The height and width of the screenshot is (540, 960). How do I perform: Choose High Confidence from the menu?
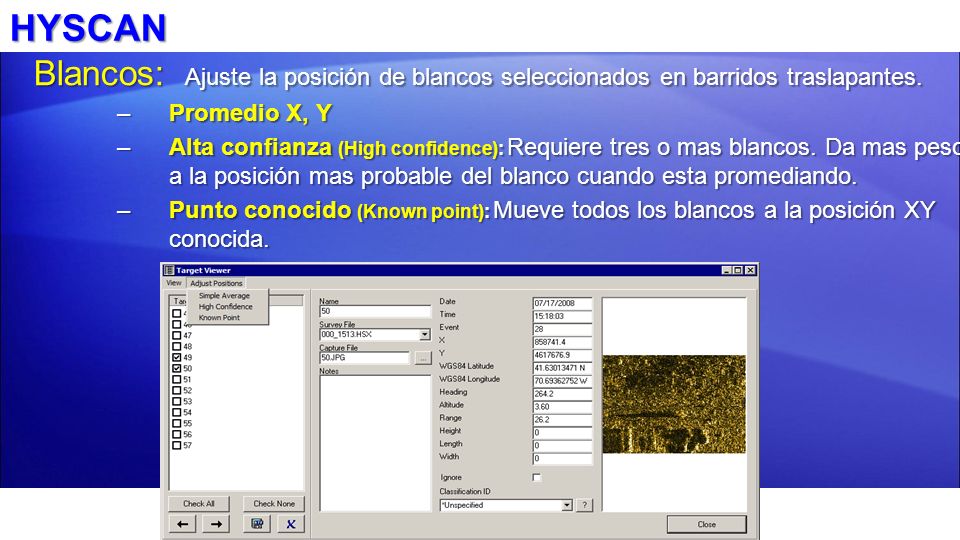[x=225, y=307]
